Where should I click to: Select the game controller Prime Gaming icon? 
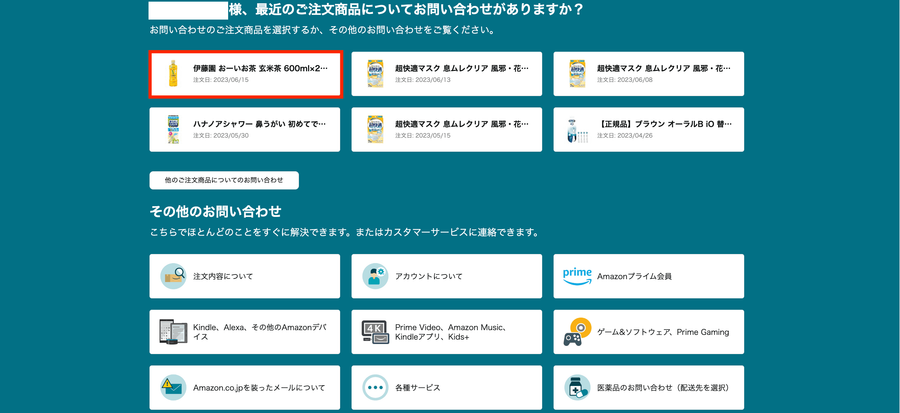(x=577, y=332)
